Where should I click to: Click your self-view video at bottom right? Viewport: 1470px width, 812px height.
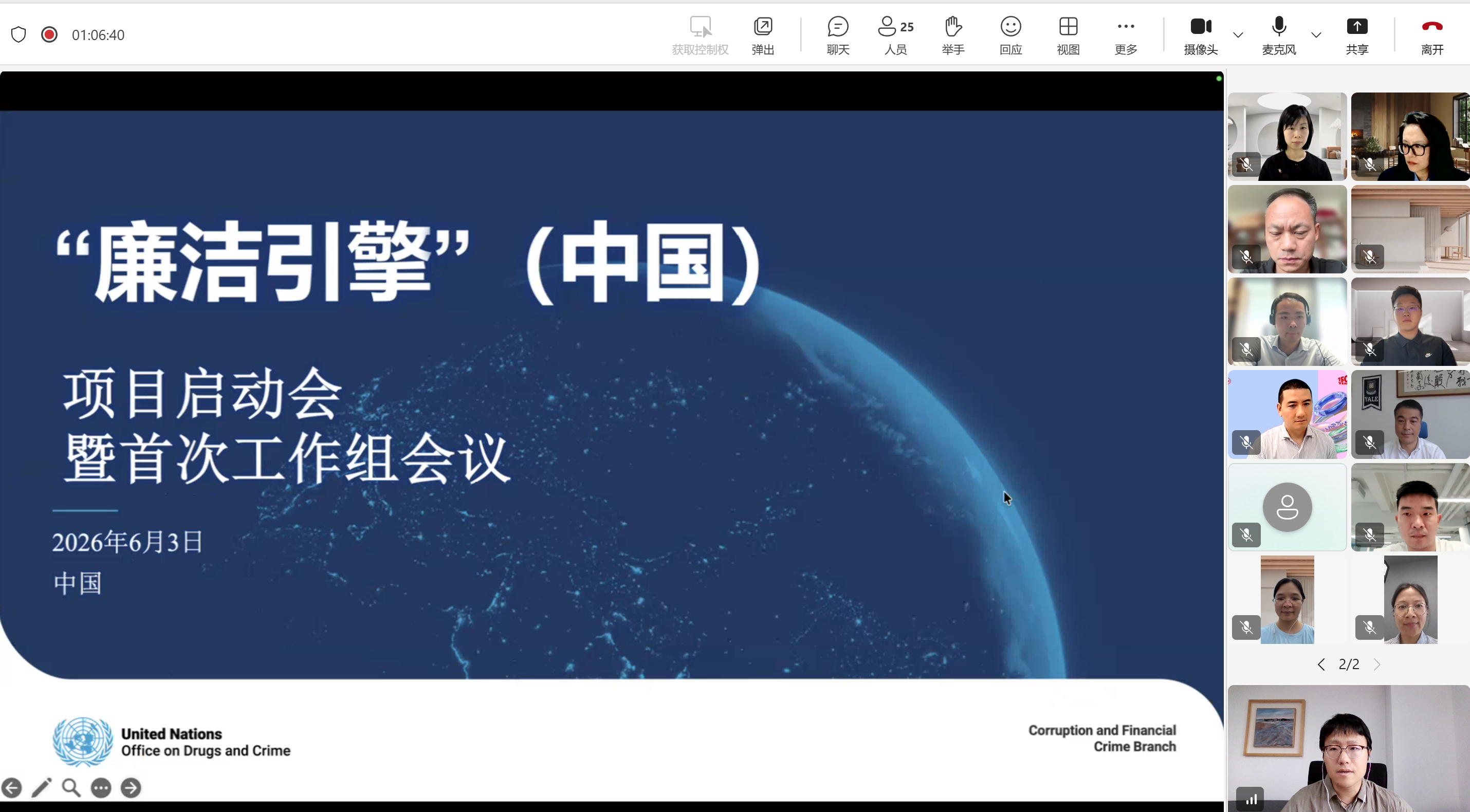click(x=1349, y=749)
